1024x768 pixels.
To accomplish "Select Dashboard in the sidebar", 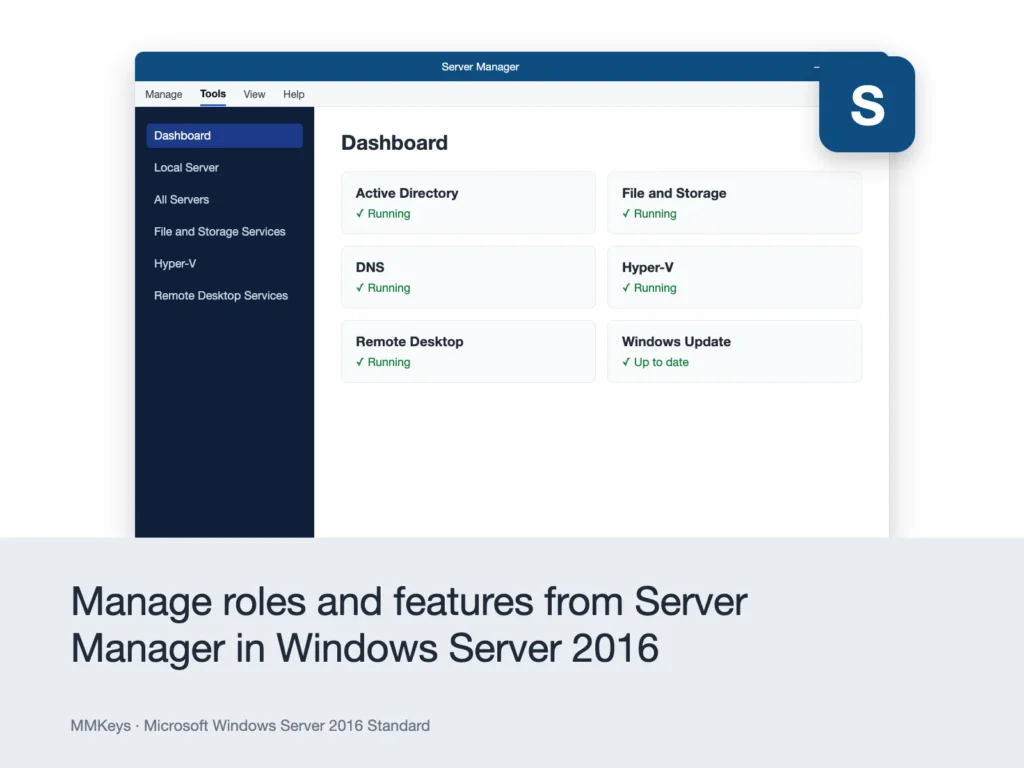I will (x=225, y=136).
